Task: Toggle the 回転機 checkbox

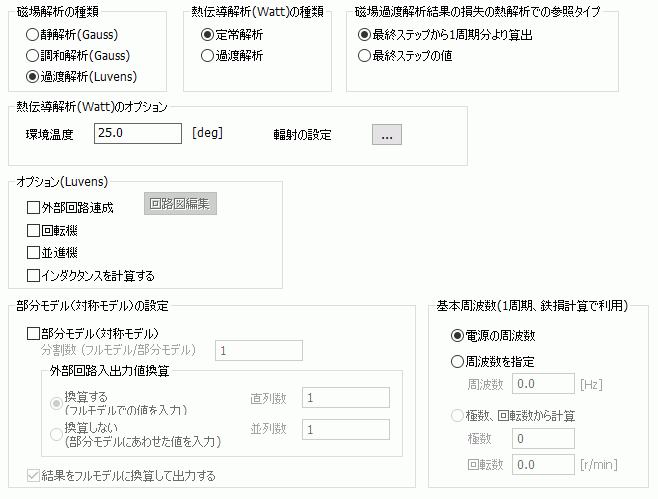Action: pos(34,230)
